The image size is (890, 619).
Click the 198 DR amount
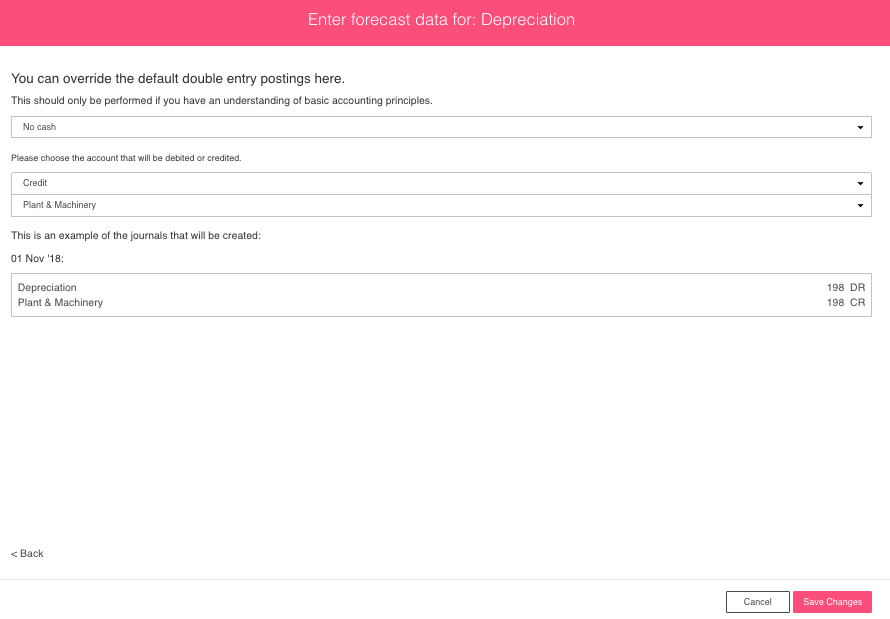(x=846, y=288)
